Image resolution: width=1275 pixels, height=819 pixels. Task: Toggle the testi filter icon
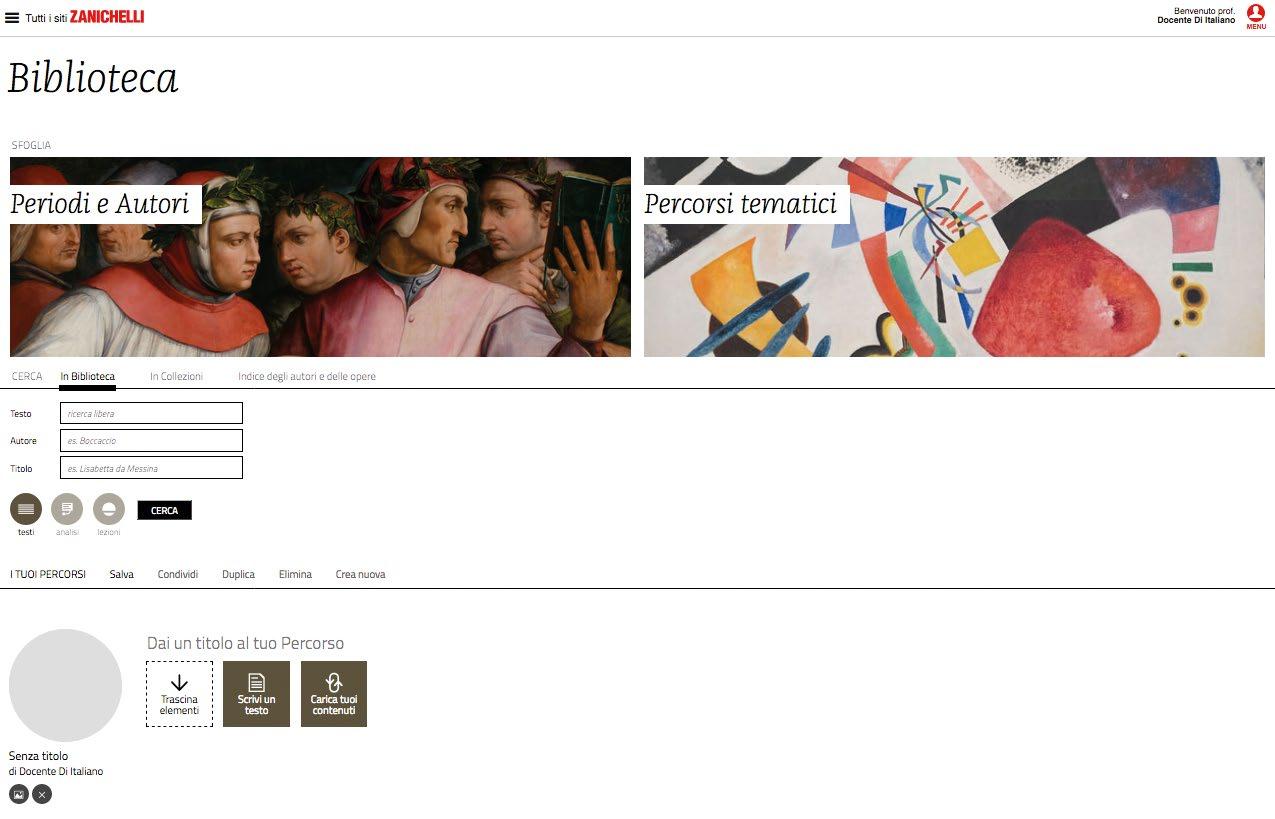26,509
